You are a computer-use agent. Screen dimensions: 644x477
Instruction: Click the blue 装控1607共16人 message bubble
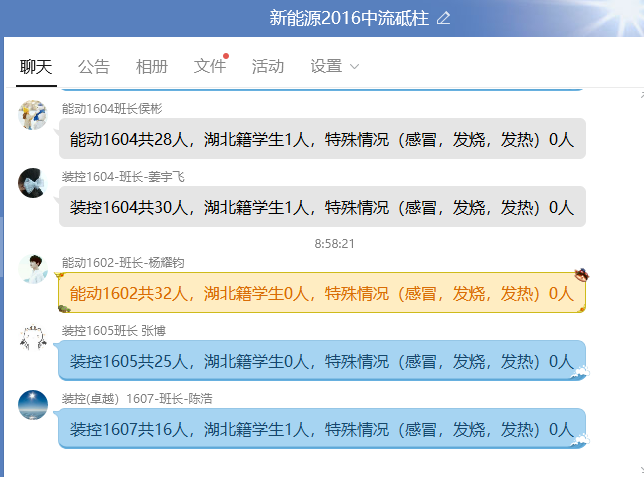pyautogui.click(x=321, y=429)
